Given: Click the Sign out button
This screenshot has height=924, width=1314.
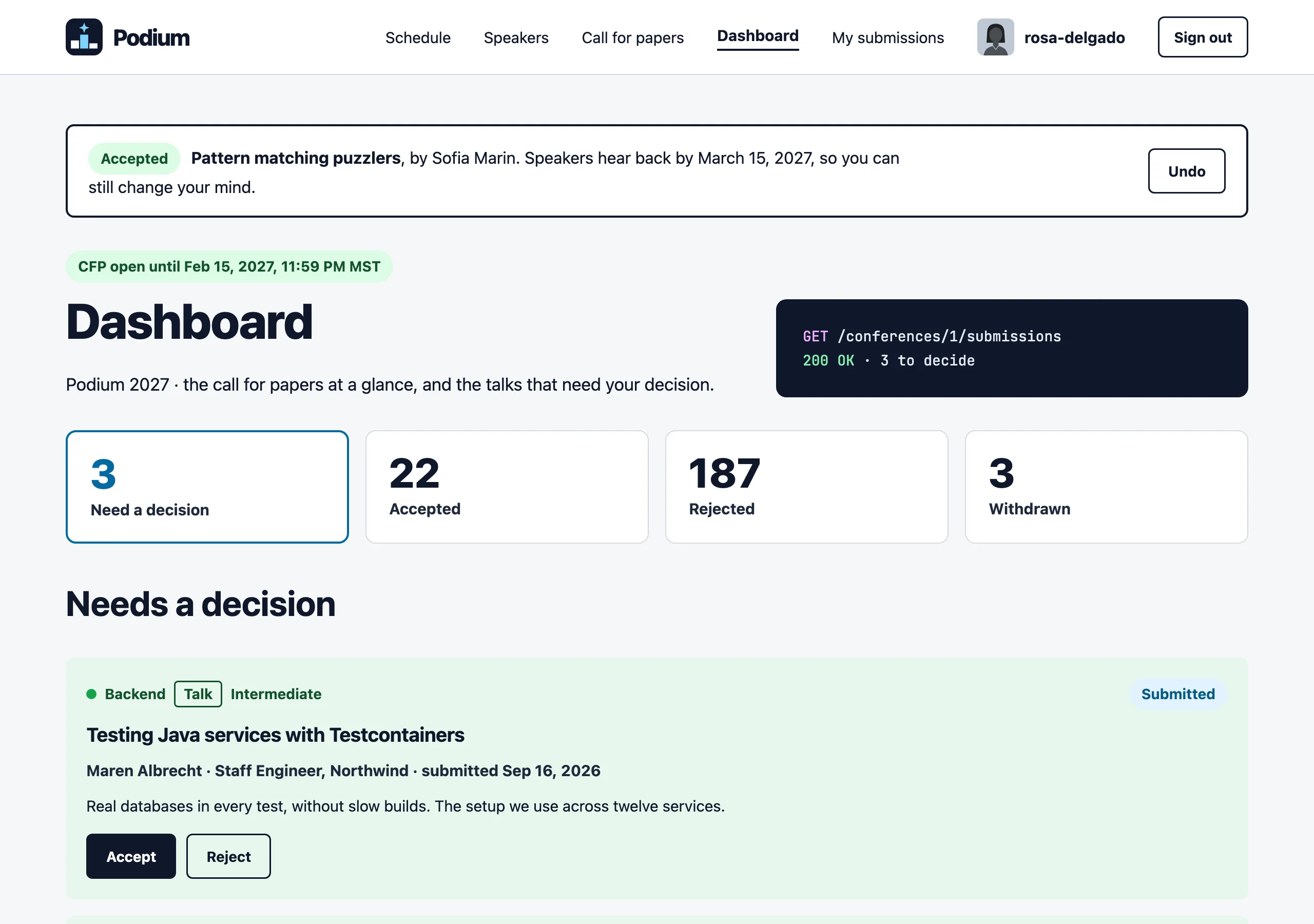Looking at the screenshot, I should [x=1203, y=37].
